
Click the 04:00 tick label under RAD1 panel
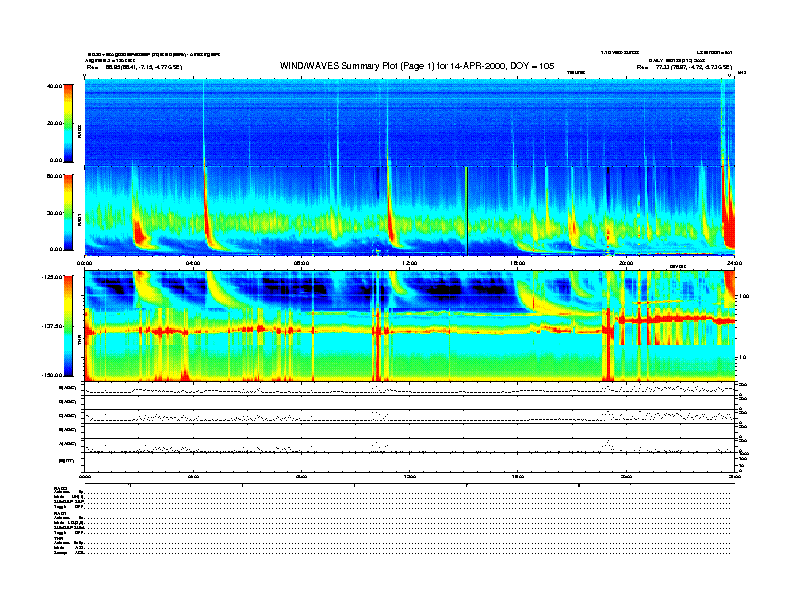coord(193,263)
